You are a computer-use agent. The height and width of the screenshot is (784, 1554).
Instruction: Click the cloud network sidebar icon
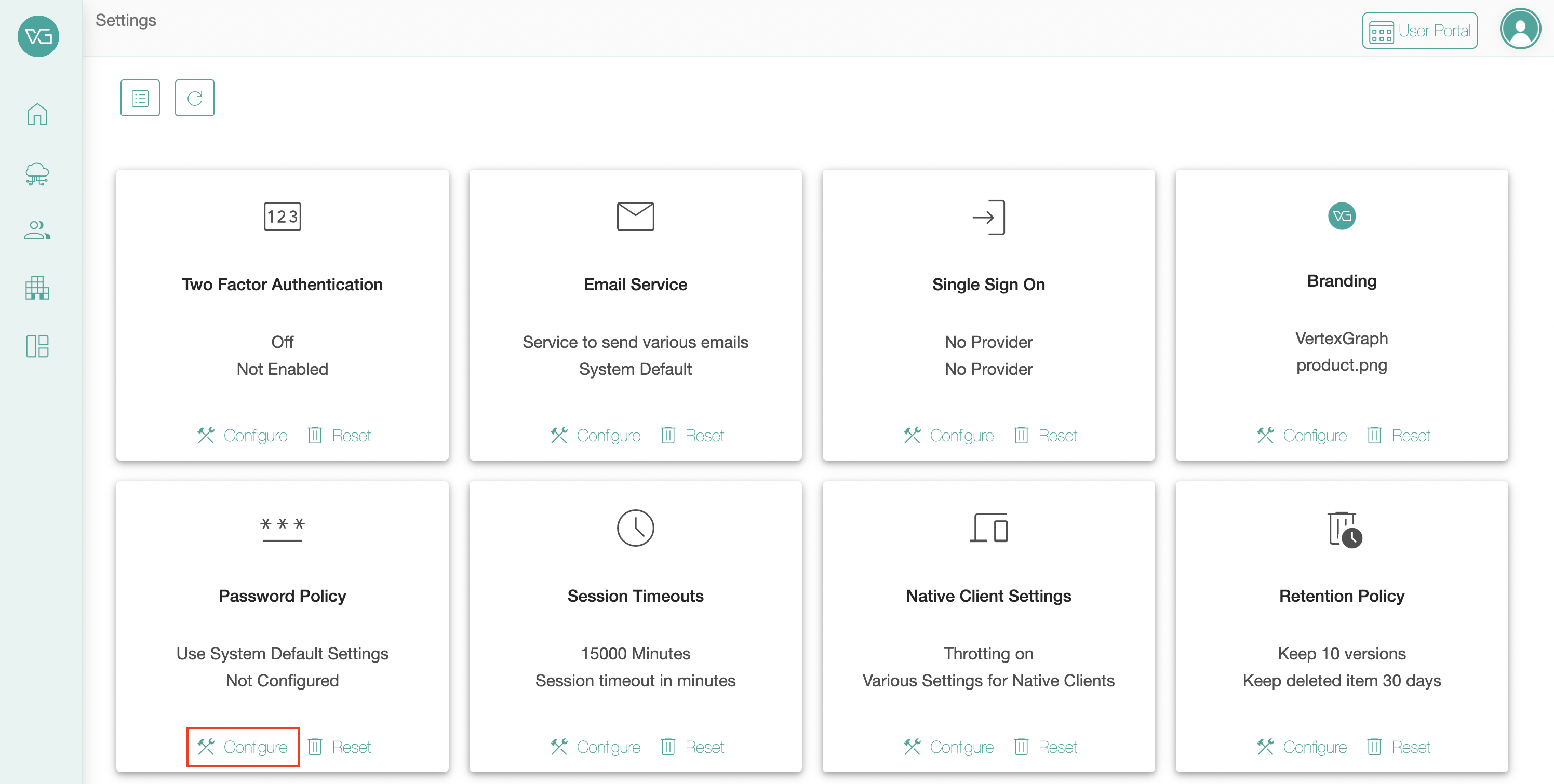(x=37, y=174)
